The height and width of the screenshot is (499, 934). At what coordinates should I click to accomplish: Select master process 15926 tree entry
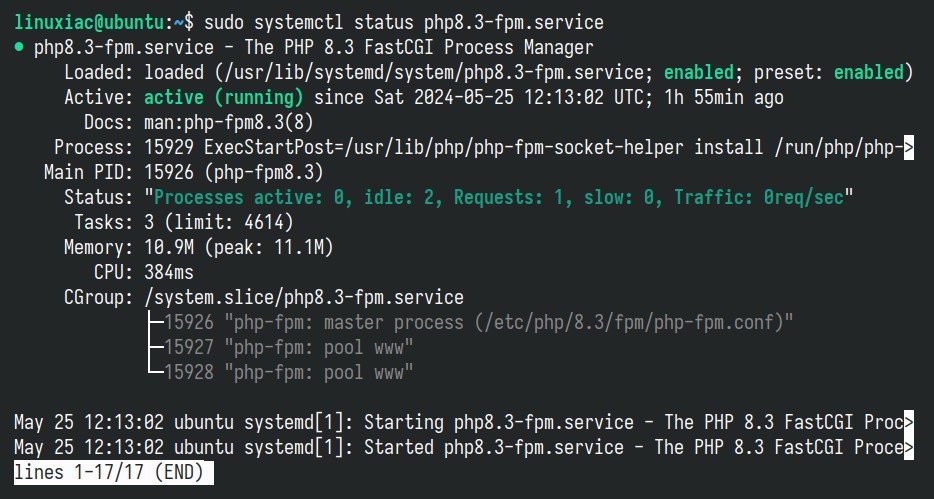tap(479, 323)
